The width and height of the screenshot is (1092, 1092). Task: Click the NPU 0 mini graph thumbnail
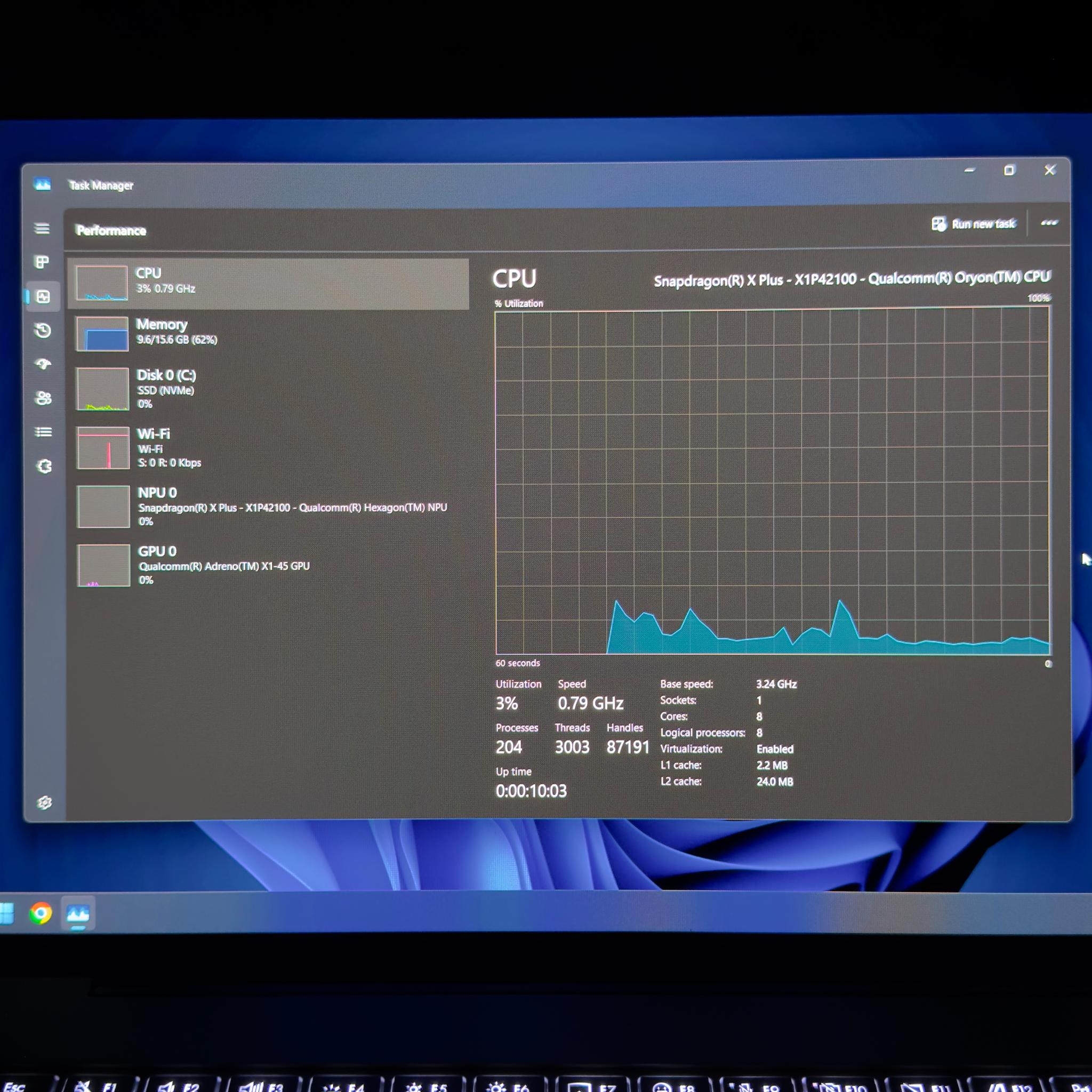(x=104, y=507)
